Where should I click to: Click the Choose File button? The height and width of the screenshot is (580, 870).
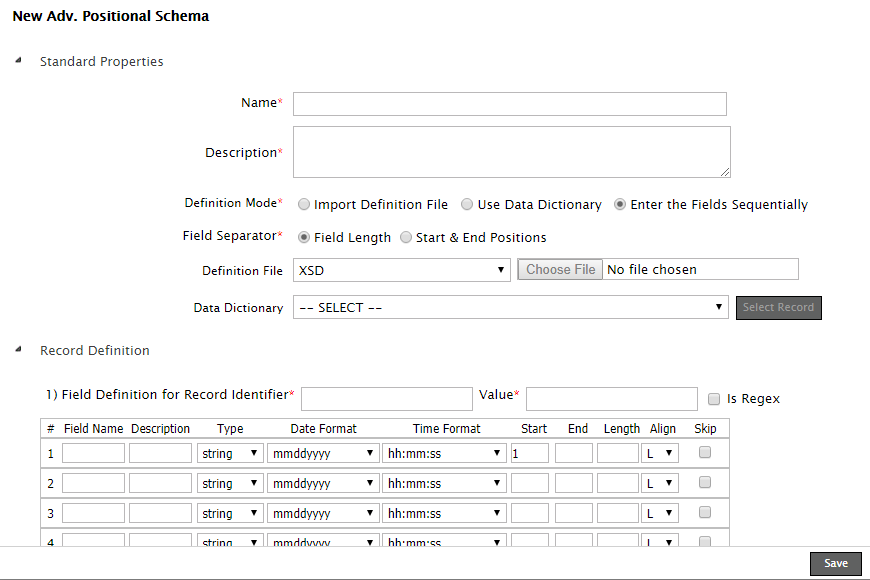pos(560,270)
